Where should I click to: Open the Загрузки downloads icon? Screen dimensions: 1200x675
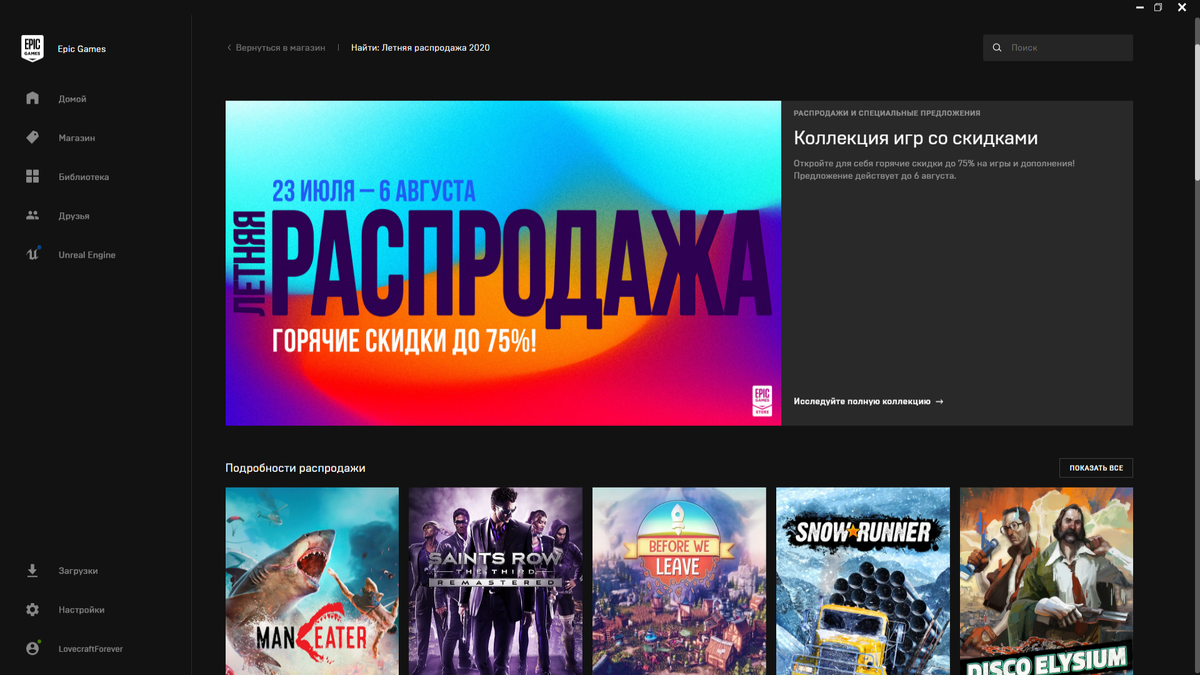[x=32, y=570]
